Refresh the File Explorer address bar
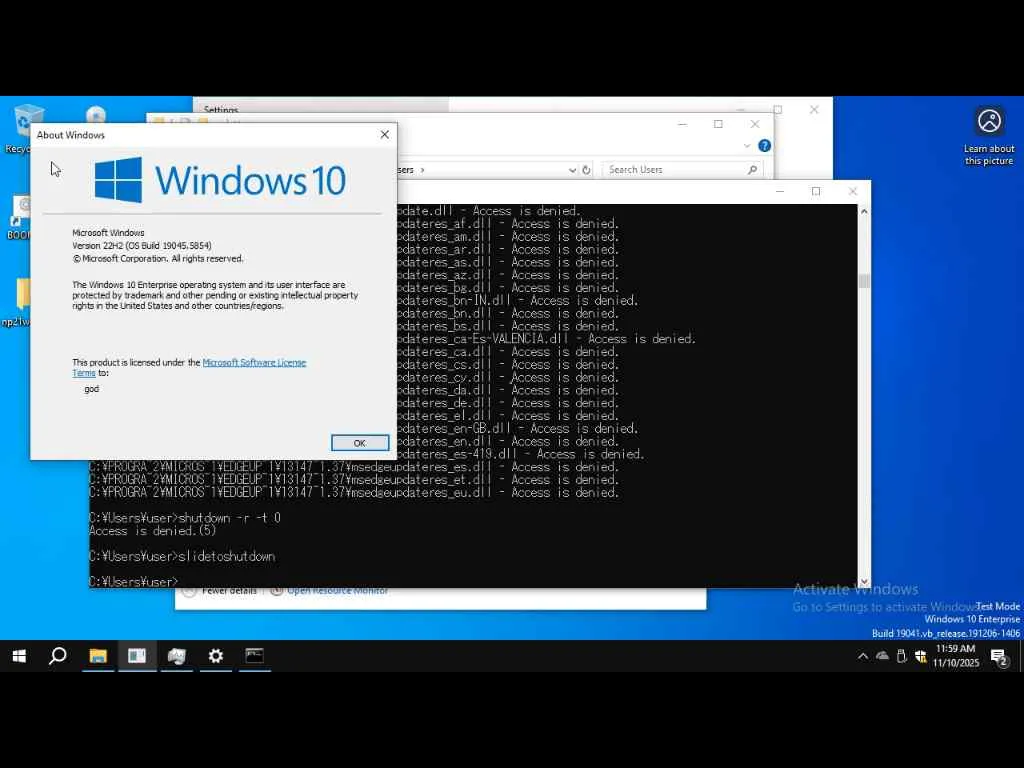This screenshot has width=1024, height=768. pos(586,170)
